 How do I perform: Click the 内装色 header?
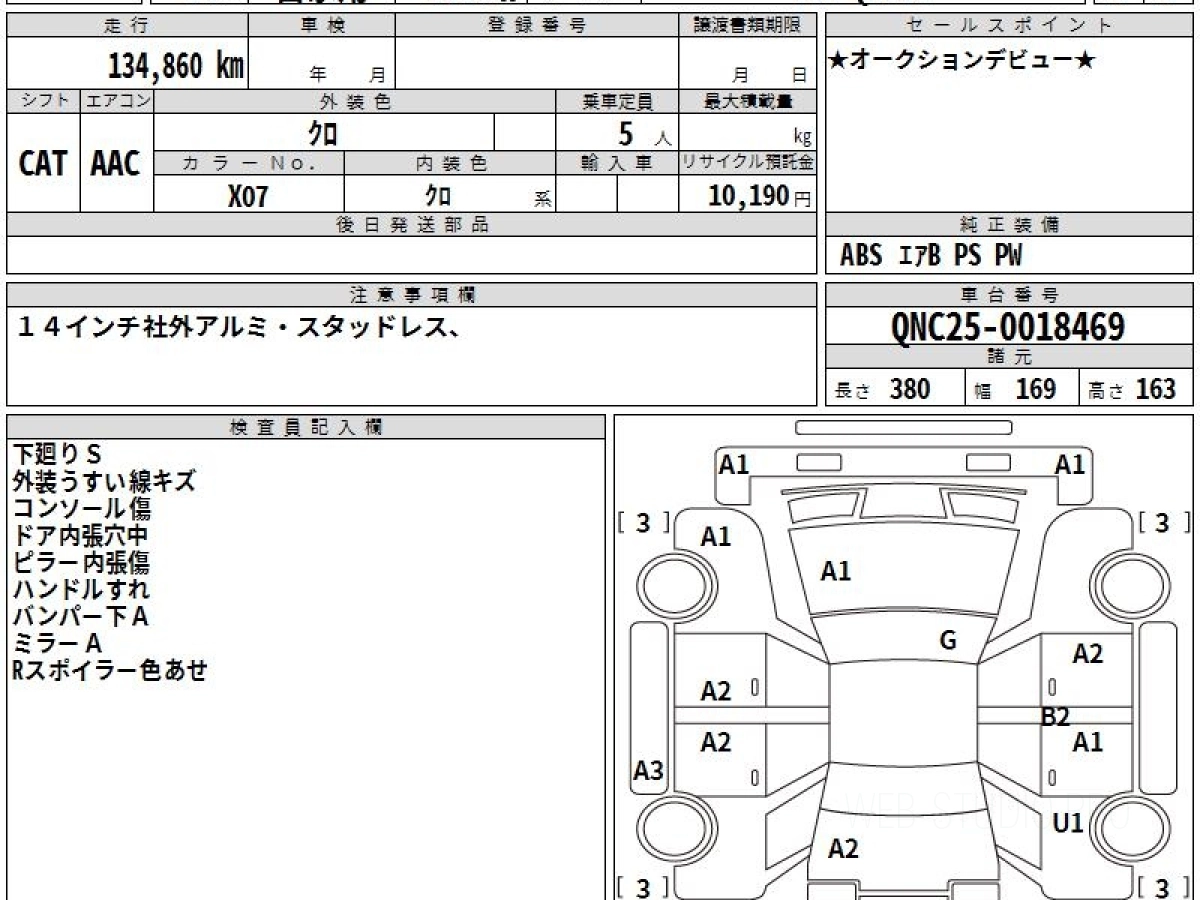(450, 163)
